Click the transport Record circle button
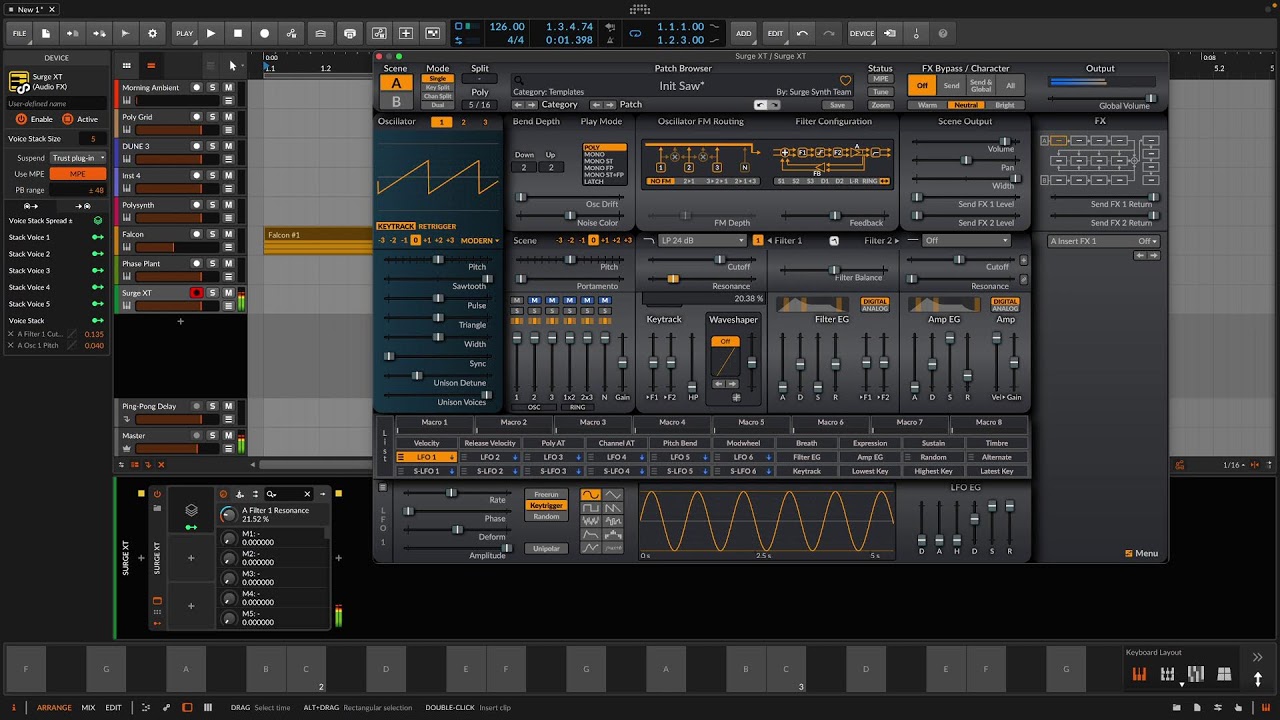Screen dimensions: 1280x720 coord(265,33)
